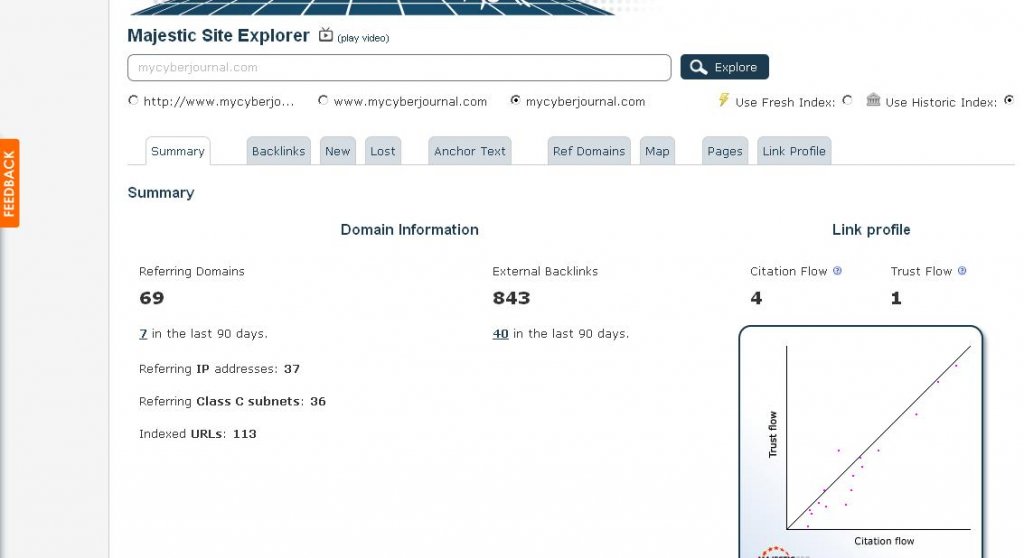Click the Majestic Site Explorer heading
The image size is (1024, 558).
[x=218, y=35]
